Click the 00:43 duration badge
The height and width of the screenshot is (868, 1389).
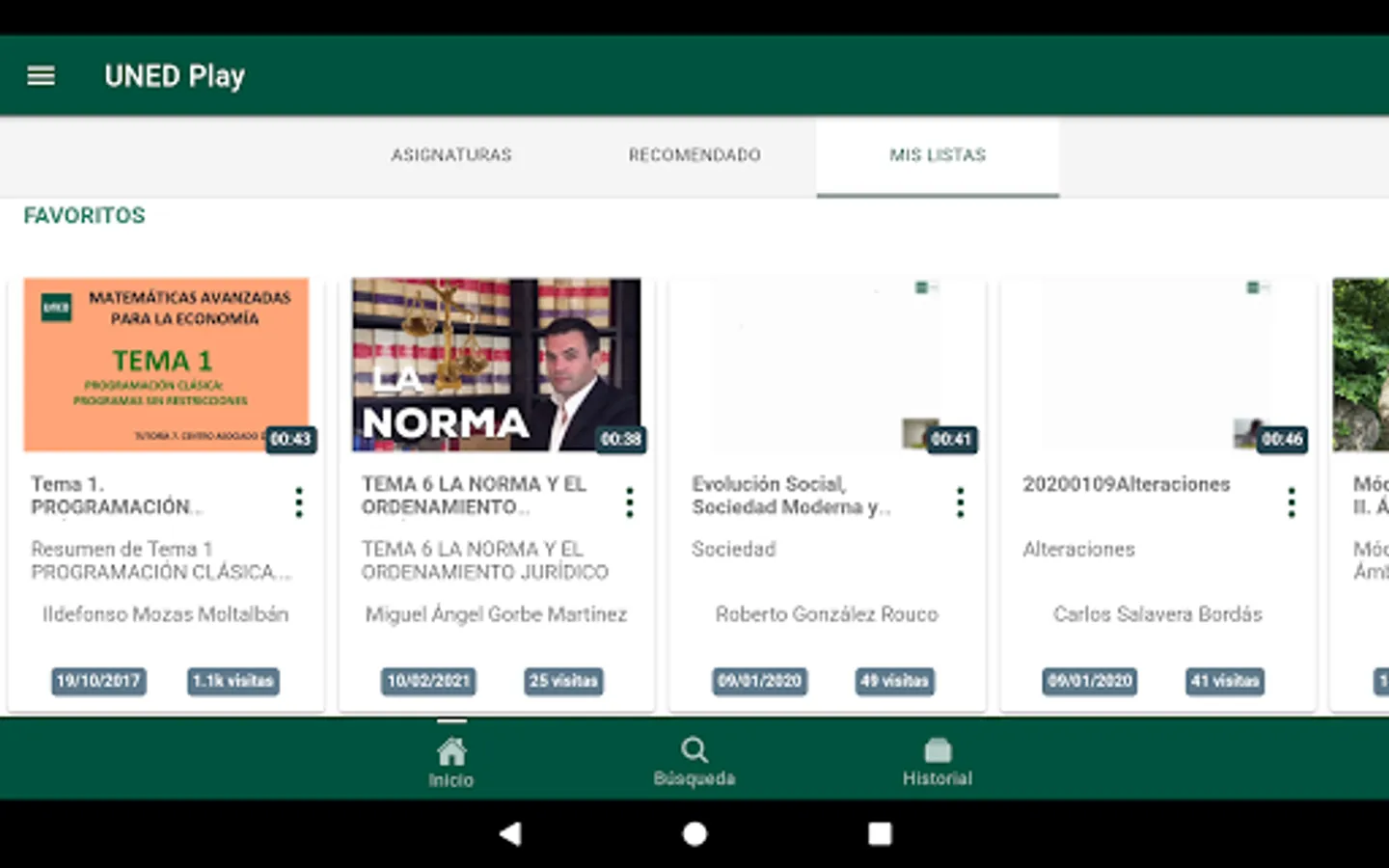pos(290,440)
